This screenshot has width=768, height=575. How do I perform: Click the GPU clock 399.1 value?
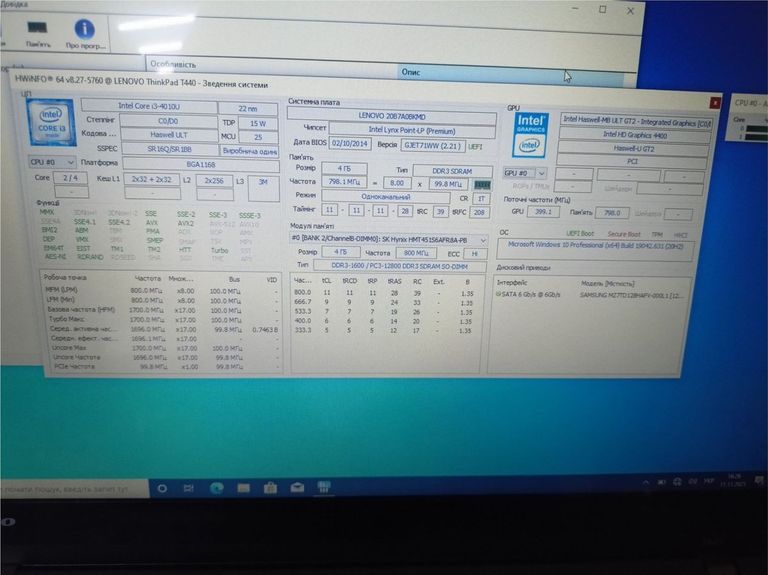[543, 212]
